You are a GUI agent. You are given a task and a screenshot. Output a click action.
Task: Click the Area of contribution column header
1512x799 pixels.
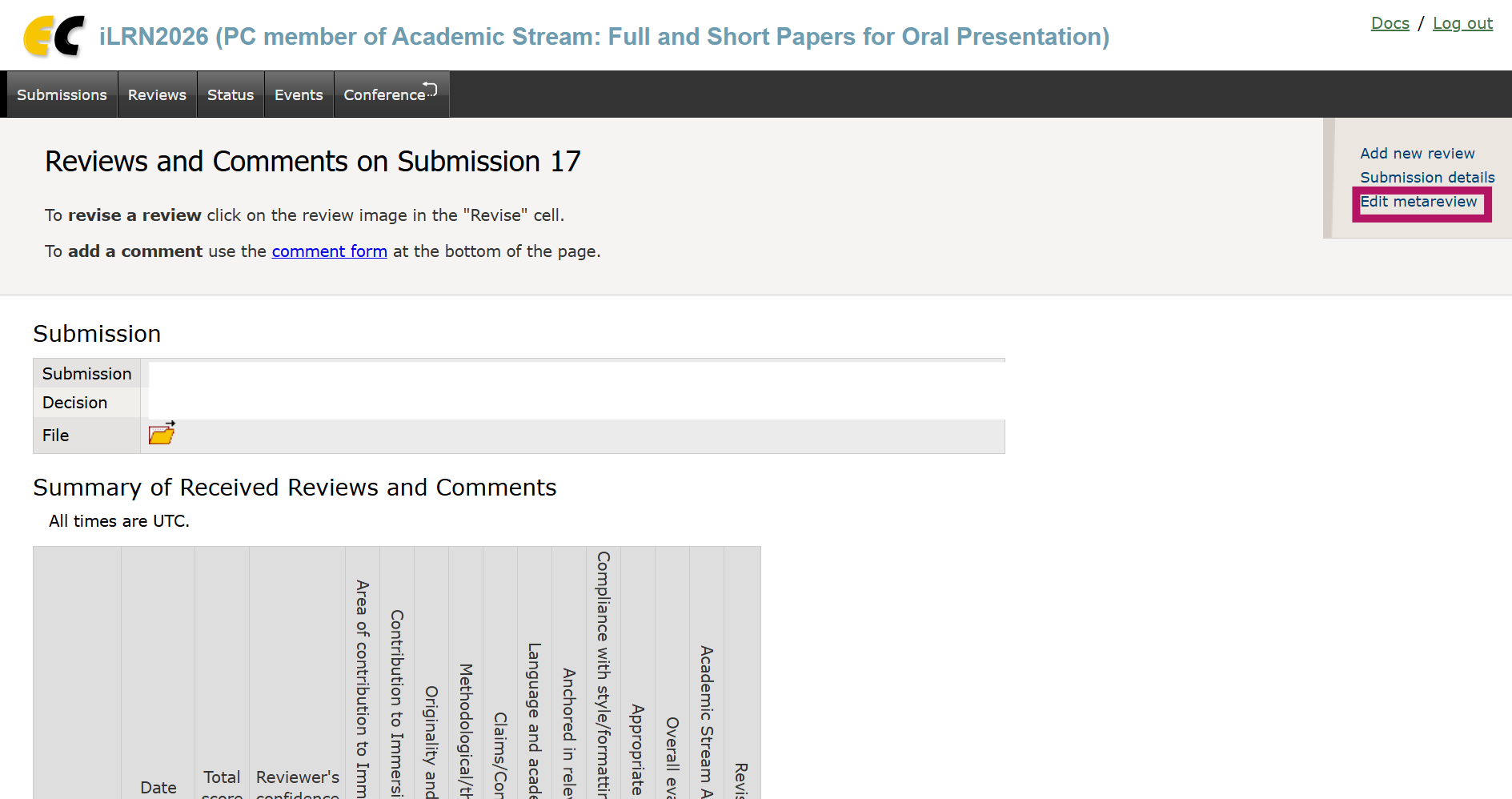[363, 689]
